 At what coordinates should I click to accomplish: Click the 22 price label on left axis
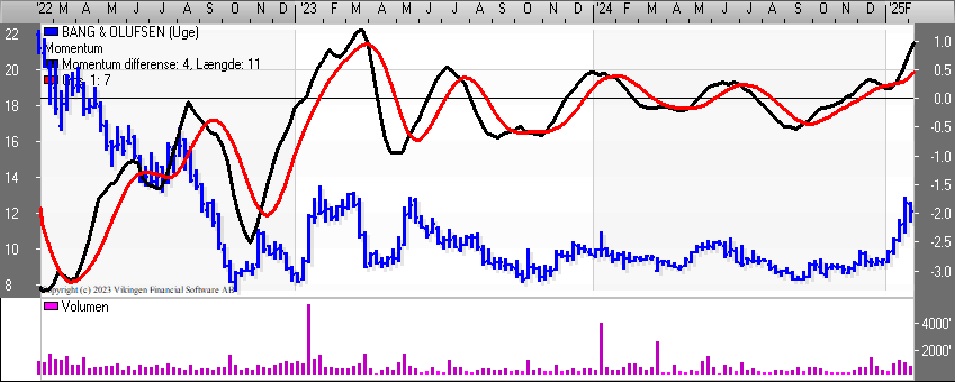[12, 35]
